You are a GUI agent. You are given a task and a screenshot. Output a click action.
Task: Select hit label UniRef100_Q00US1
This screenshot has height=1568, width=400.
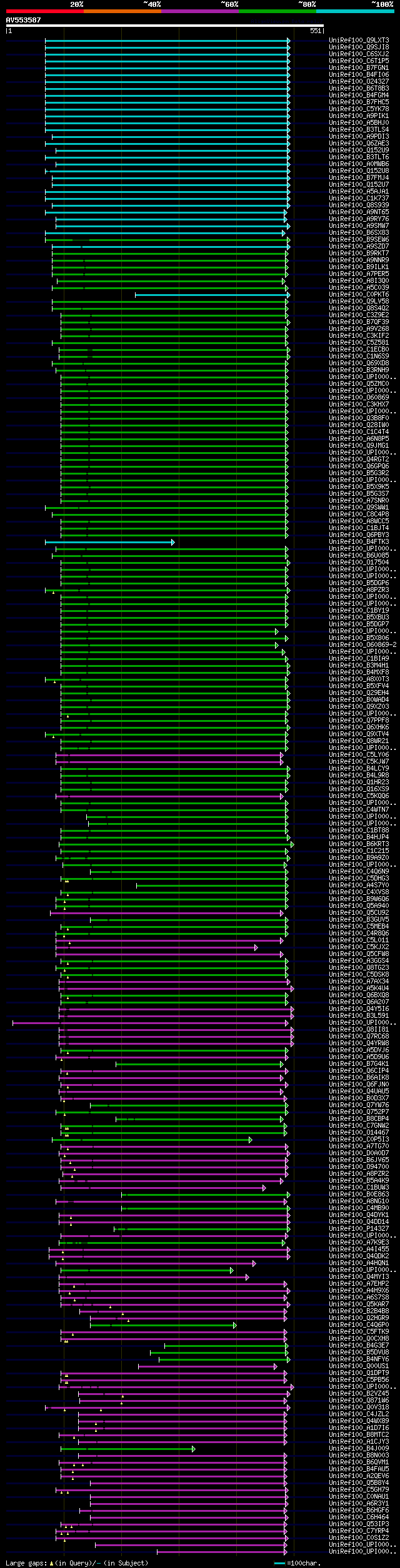(359, 1366)
